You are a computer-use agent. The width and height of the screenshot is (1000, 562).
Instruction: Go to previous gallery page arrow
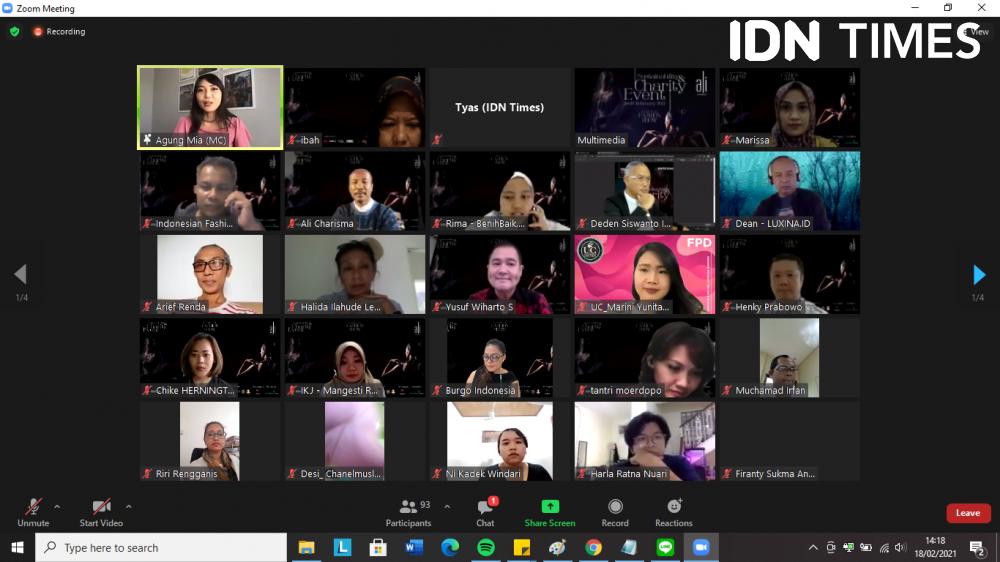pos(20,274)
